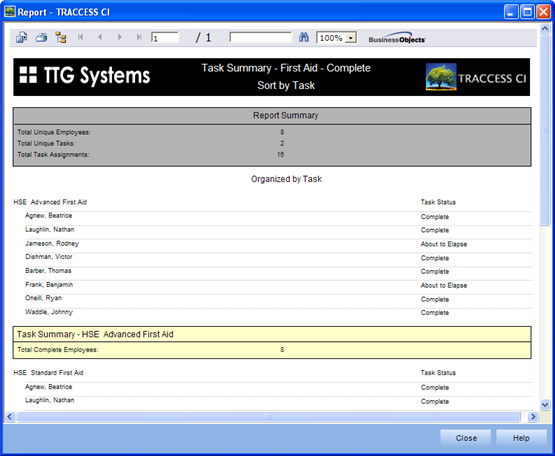
Task: Click 'Agnew, Beatrice' under Standard First Aid
Action: pyautogui.click(x=48, y=387)
